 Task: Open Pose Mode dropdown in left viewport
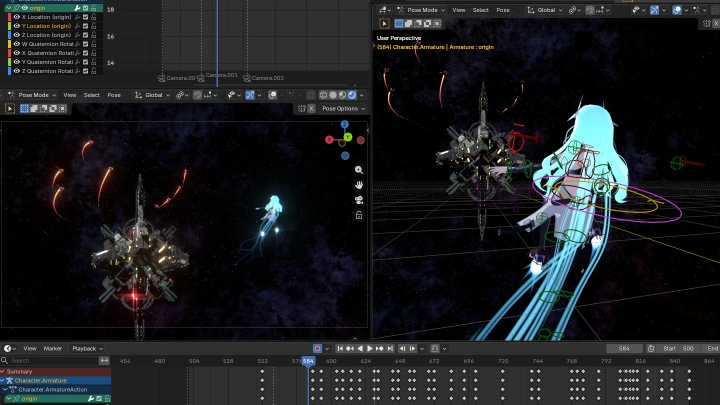[31, 95]
